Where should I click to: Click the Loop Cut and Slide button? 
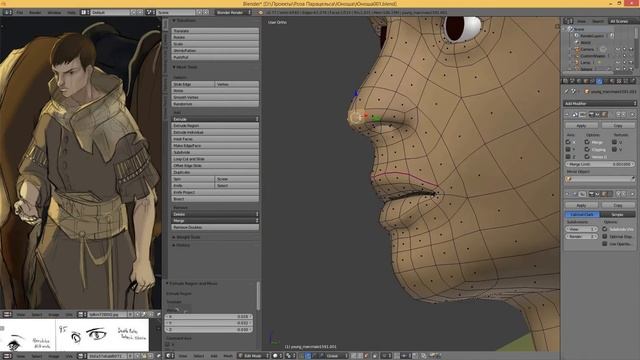(215, 159)
